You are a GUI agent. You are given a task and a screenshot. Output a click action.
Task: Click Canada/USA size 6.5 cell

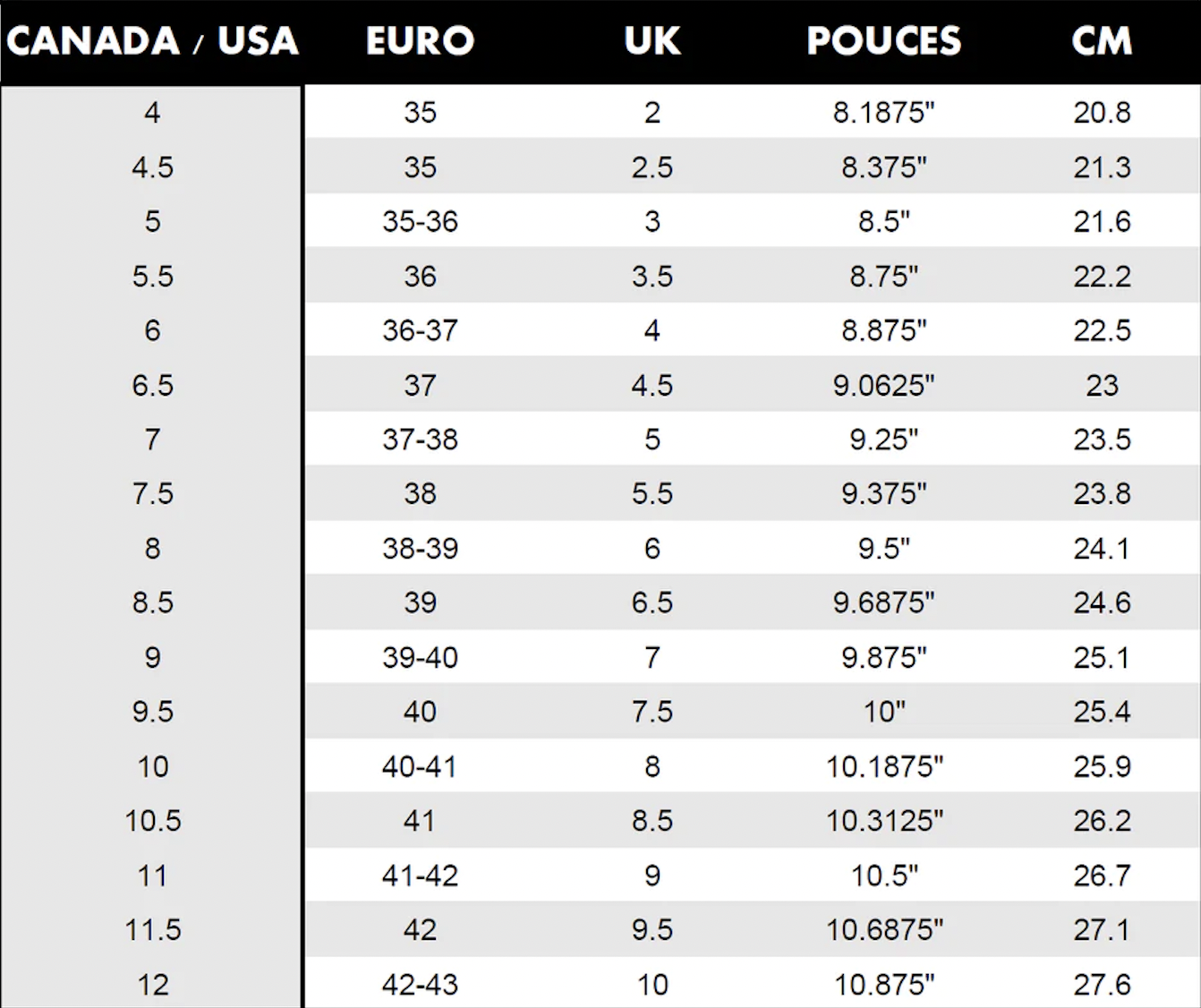point(152,385)
